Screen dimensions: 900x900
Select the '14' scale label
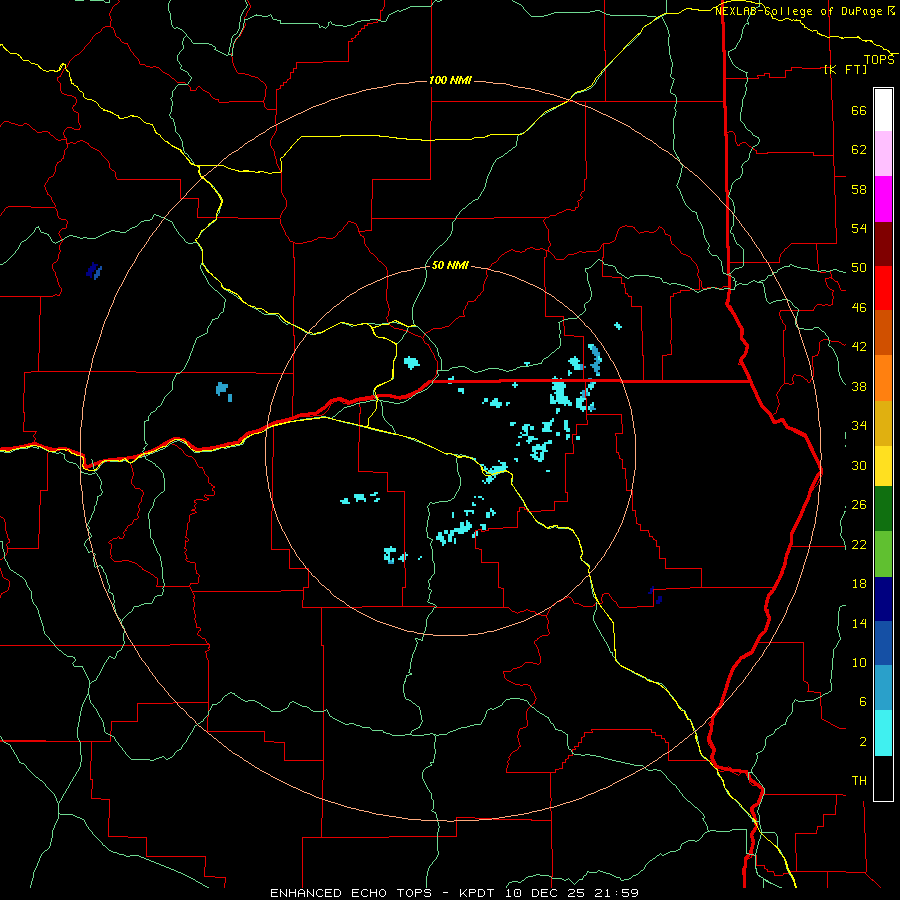tap(859, 623)
